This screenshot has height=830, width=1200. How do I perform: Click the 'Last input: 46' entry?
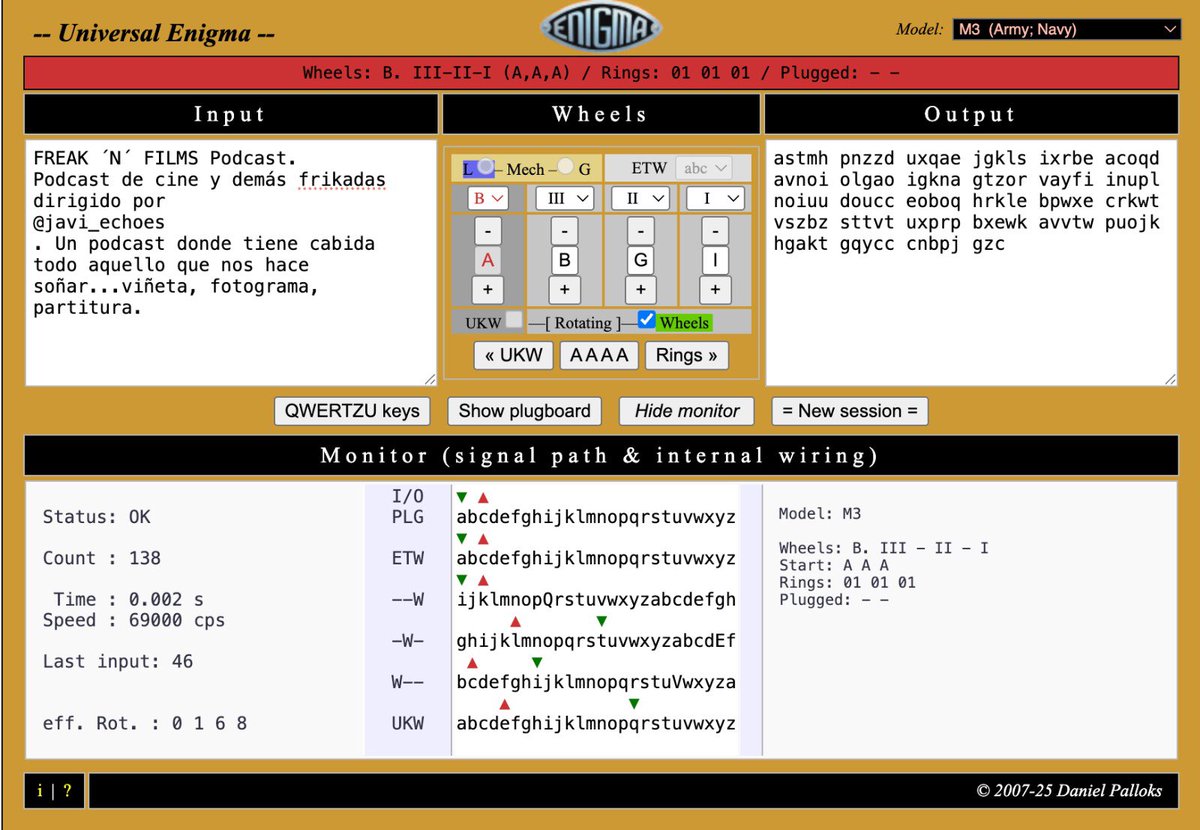point(118,661)
